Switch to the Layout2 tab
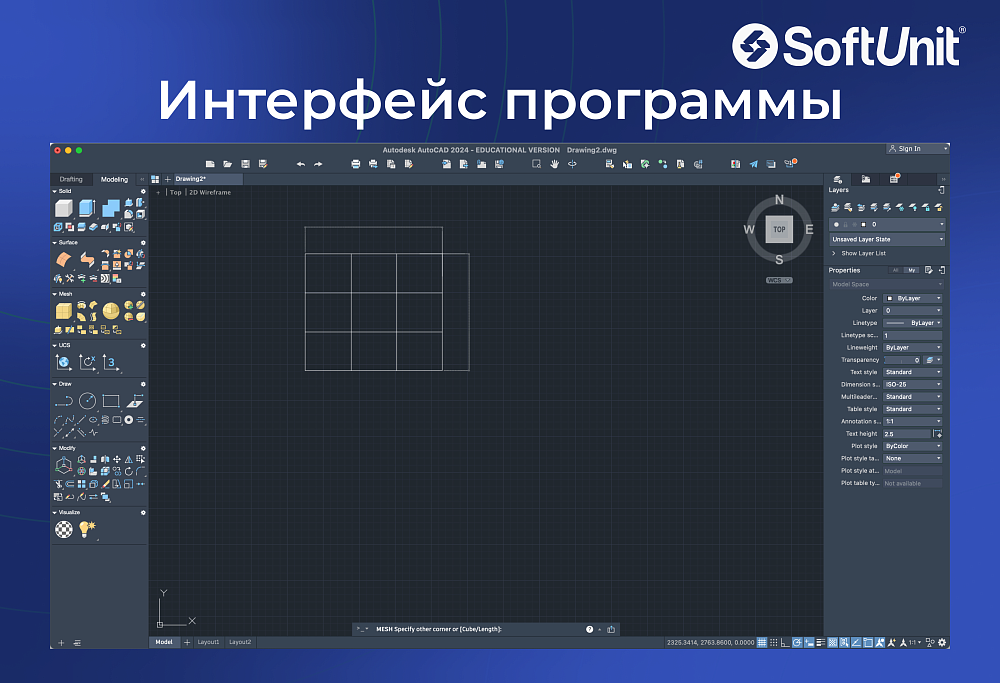This screenshot has width=1000, height=683. coord(240,642)
